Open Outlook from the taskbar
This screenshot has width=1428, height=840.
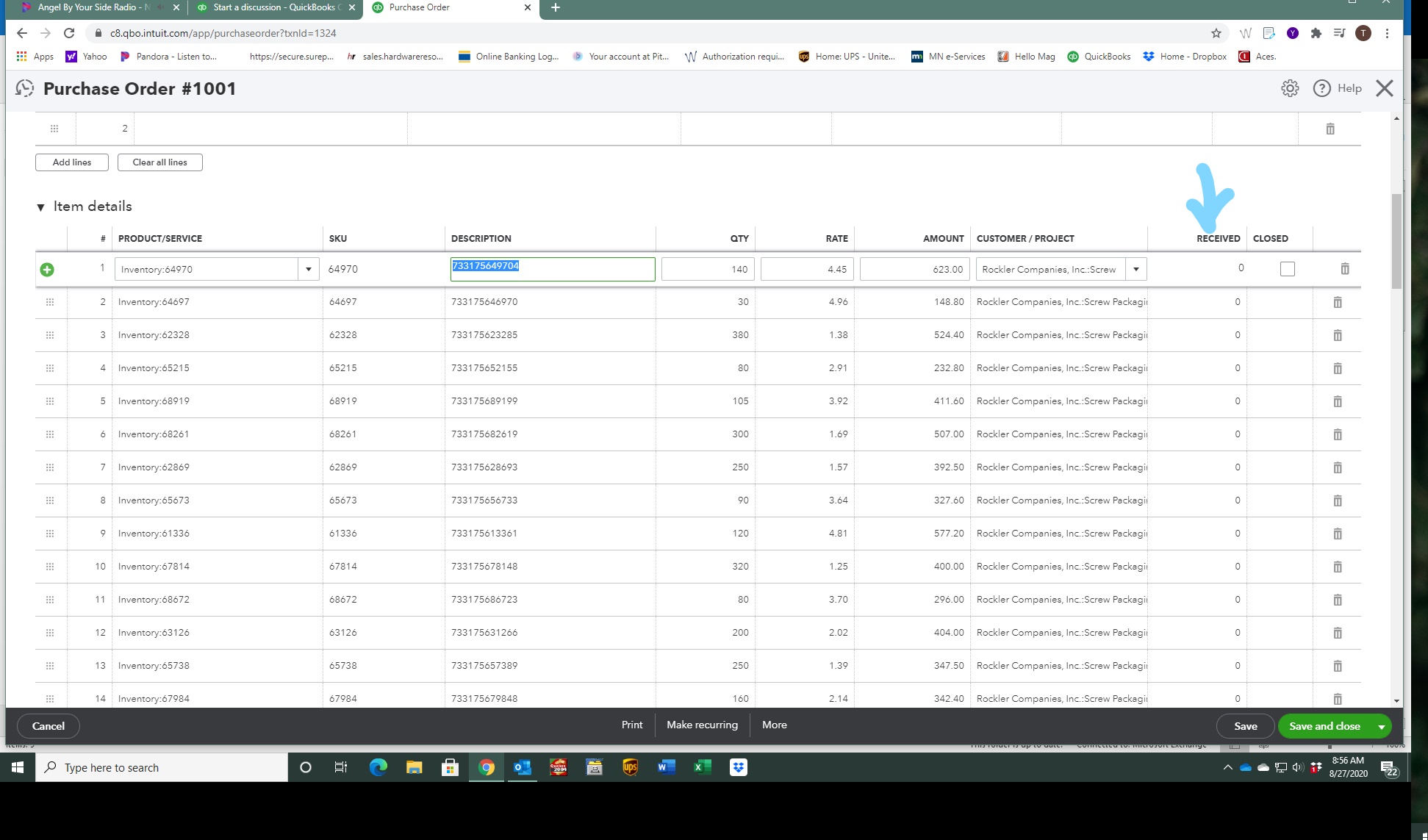pyautogui.click(x=523, y=767)
